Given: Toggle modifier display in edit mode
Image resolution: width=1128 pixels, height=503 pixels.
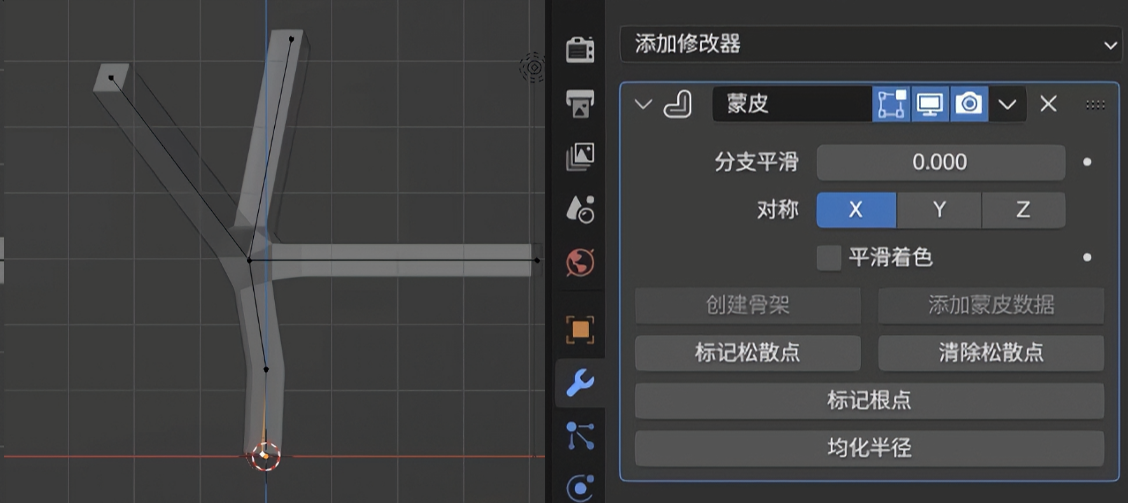Looking at the screenshot, I should (891, 104).
